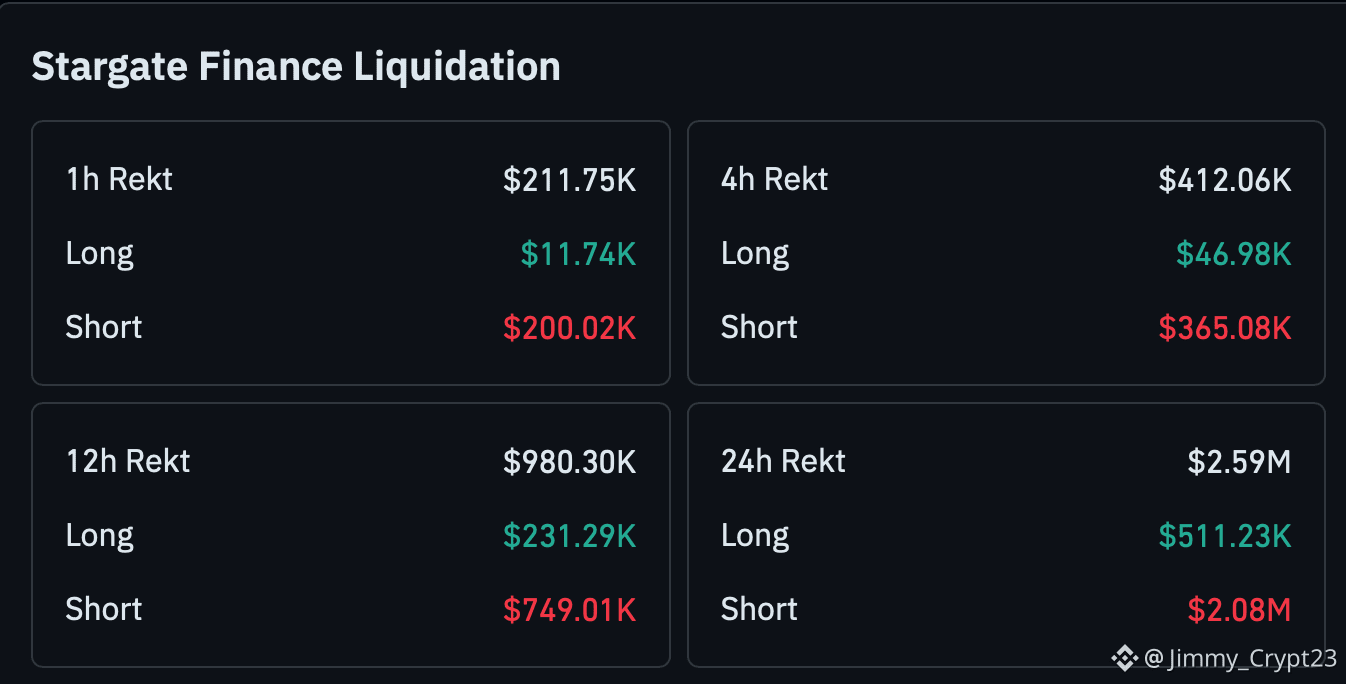
Task: Select the Stargate Finance Liquidation heading
Action: click(x=296, y=67)
